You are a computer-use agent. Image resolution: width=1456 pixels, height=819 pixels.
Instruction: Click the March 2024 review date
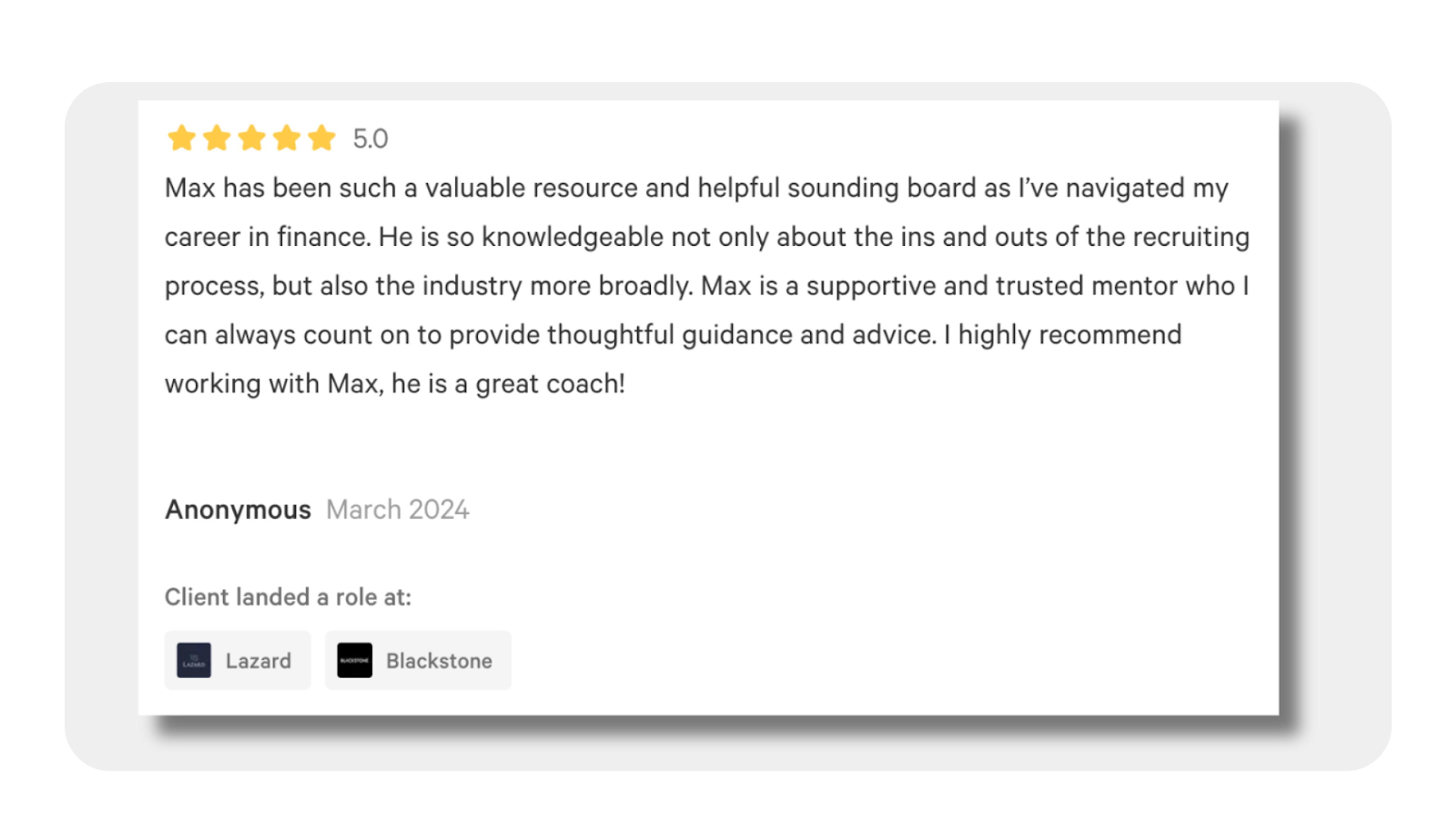[397, 510]
